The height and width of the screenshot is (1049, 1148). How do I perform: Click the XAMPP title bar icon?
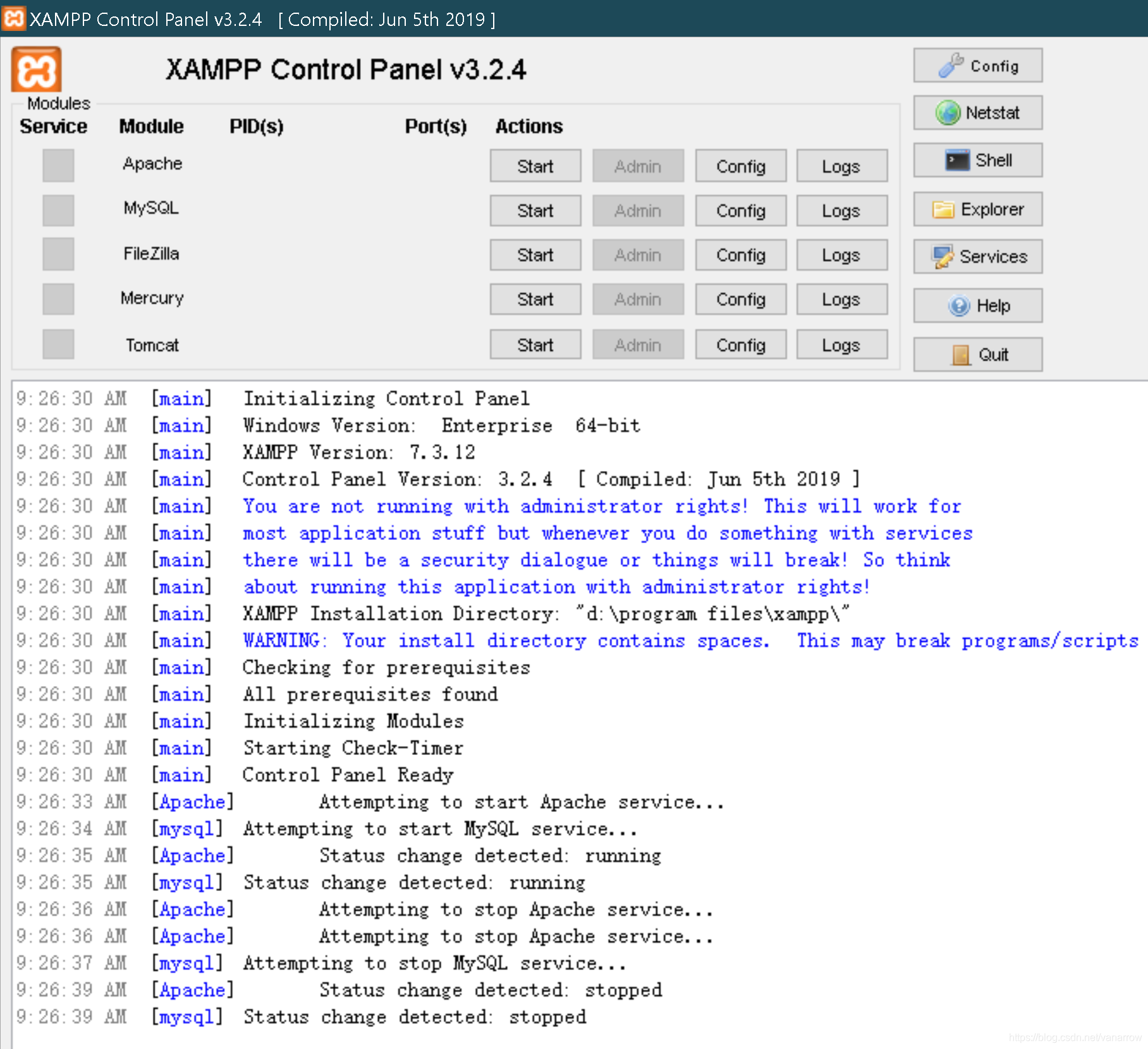point(13,18)
